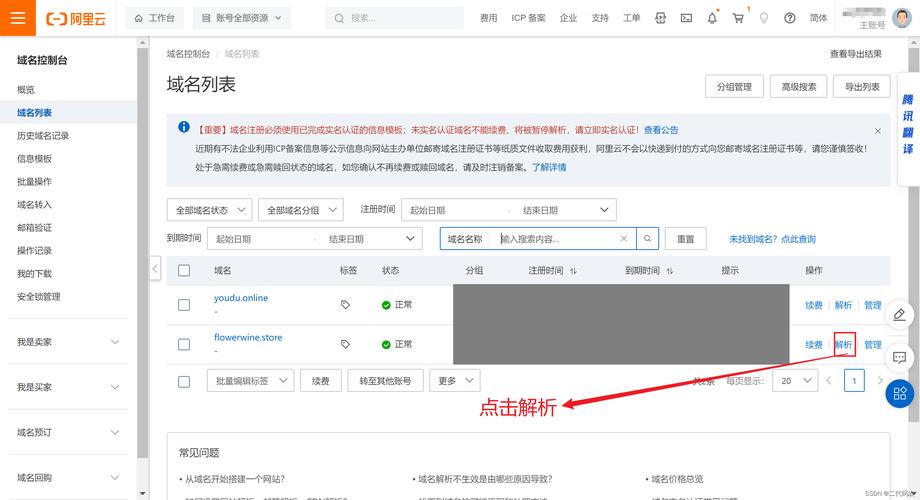The height and width of the screenshot is (500, 920).
Task: Tick the select-all checkbox in table header
Action: [x=184, y=271]
